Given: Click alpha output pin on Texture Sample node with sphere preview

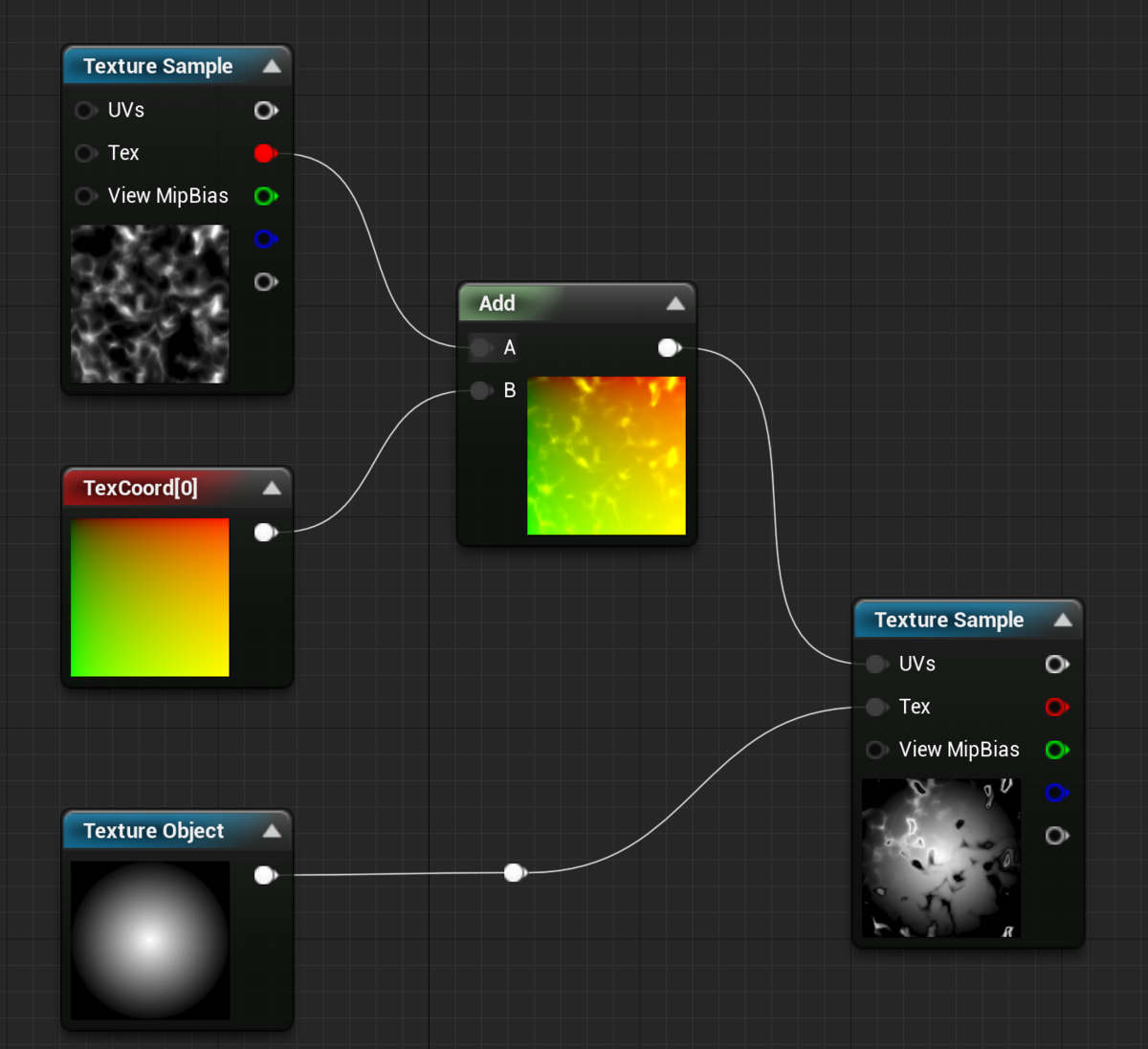Looking at the screenshot, I should point(1057,836).
